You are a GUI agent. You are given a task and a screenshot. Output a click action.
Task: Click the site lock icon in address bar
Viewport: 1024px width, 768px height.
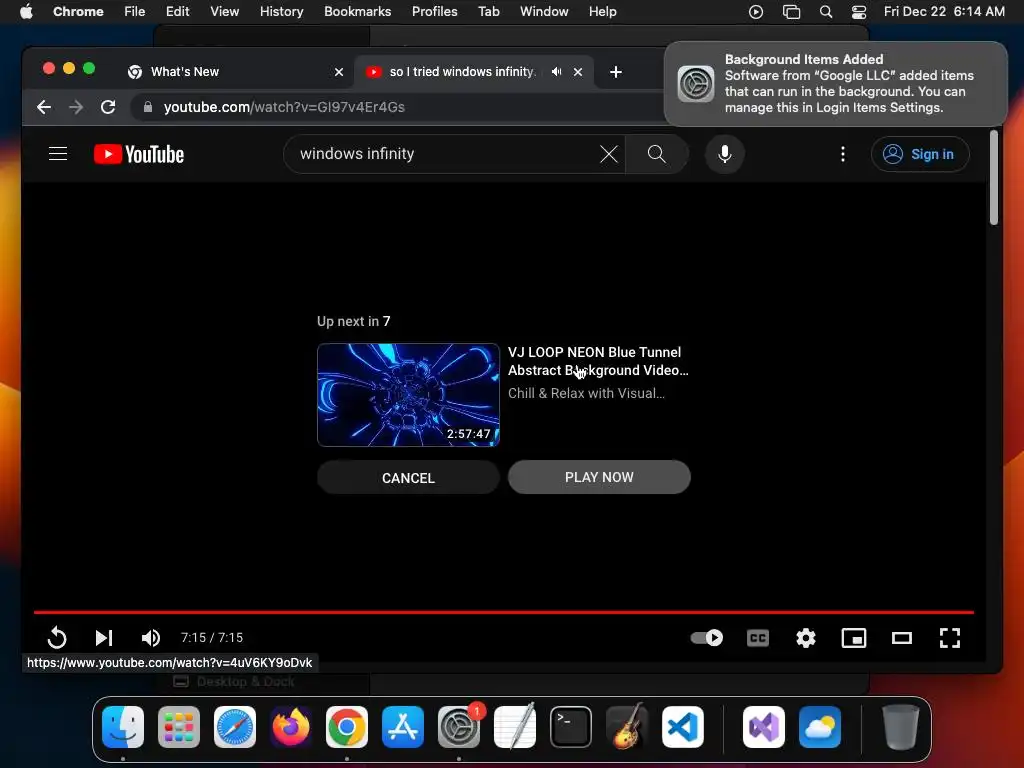148,107
